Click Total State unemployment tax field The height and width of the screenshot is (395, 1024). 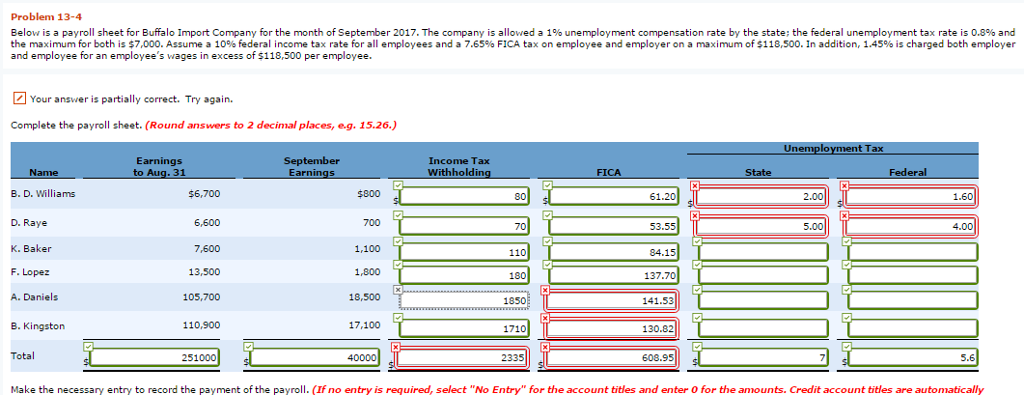[763, 357]
